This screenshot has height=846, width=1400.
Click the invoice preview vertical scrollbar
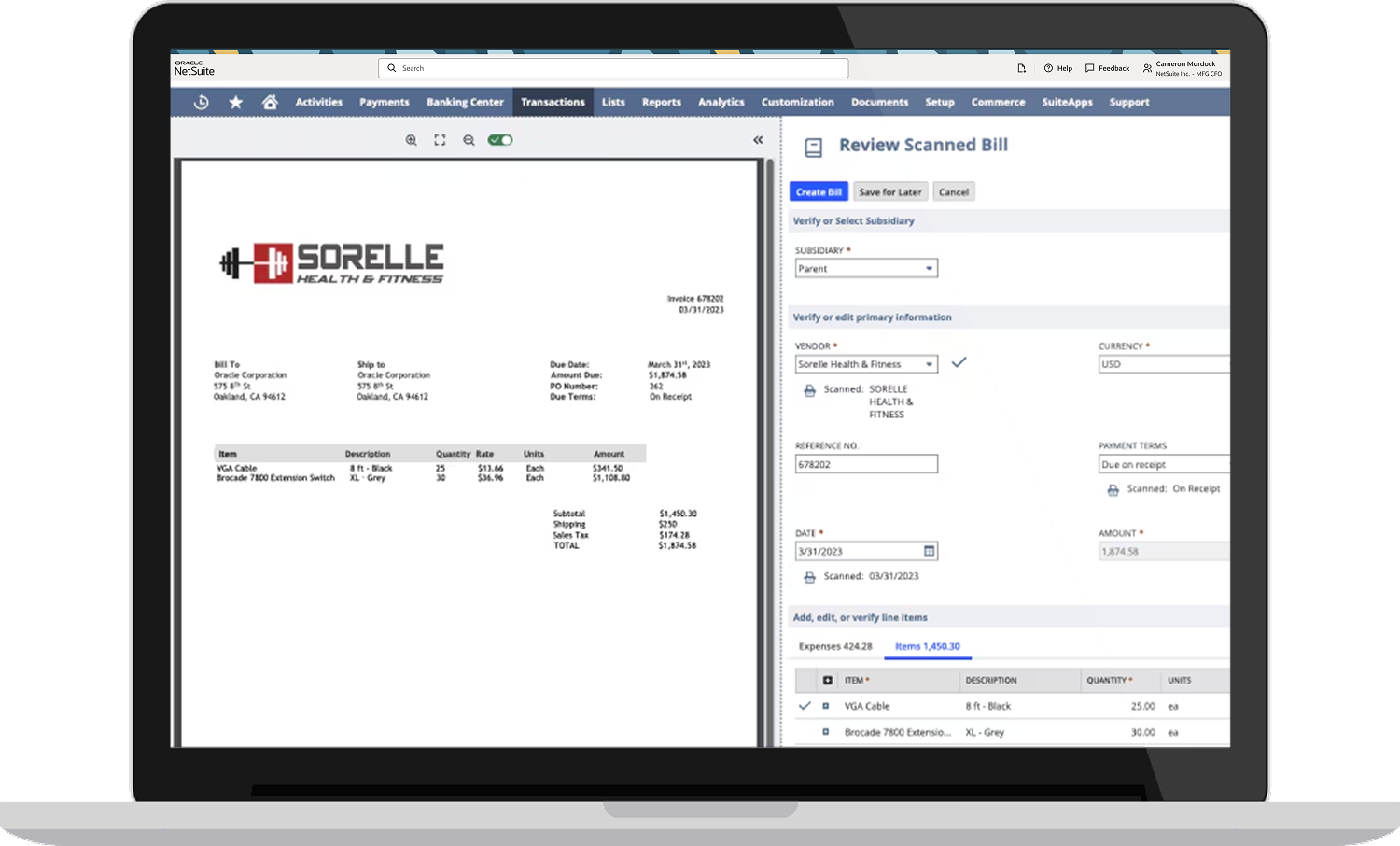click(770, 452)
